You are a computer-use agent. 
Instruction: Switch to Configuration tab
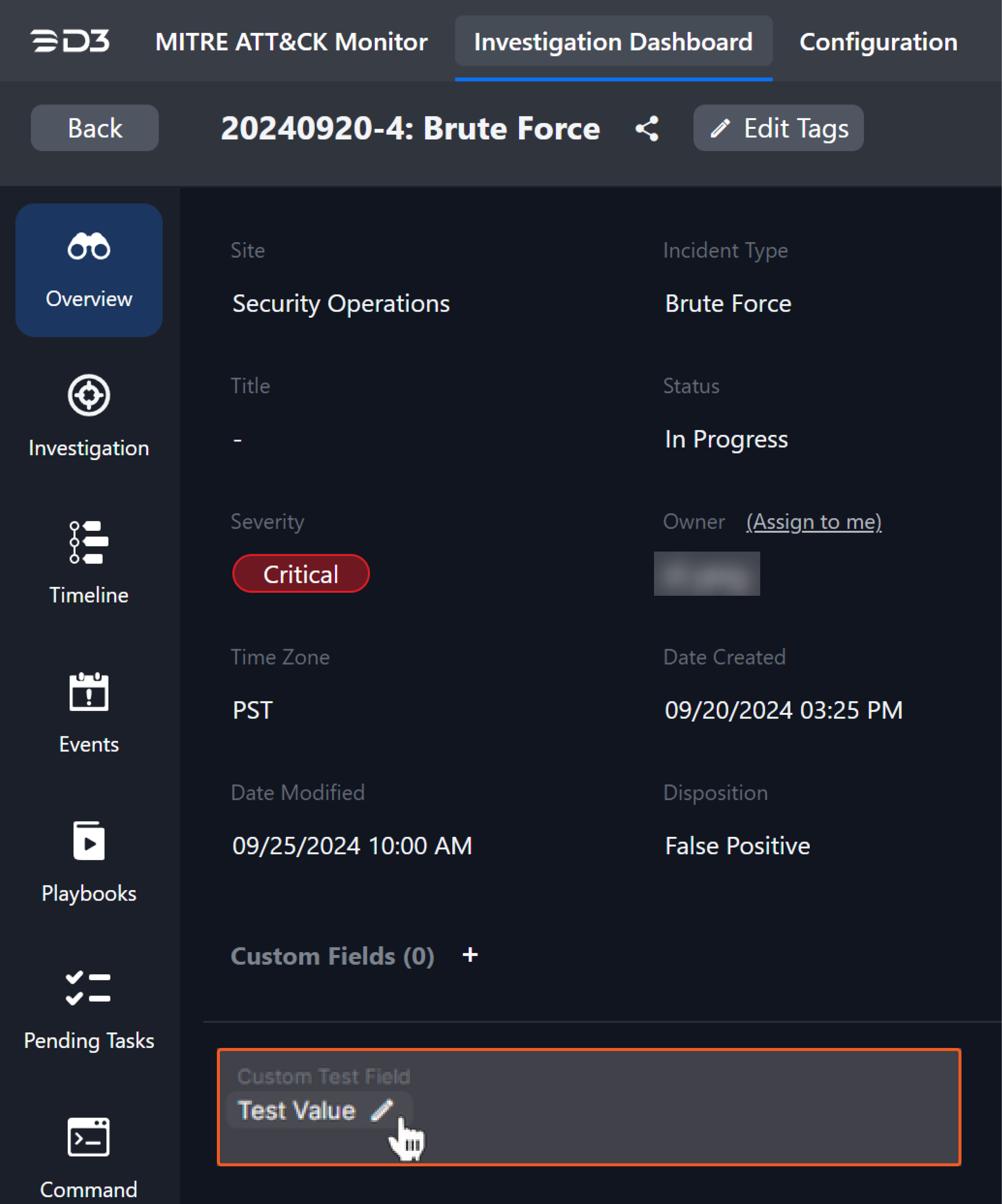coord(878,42)
